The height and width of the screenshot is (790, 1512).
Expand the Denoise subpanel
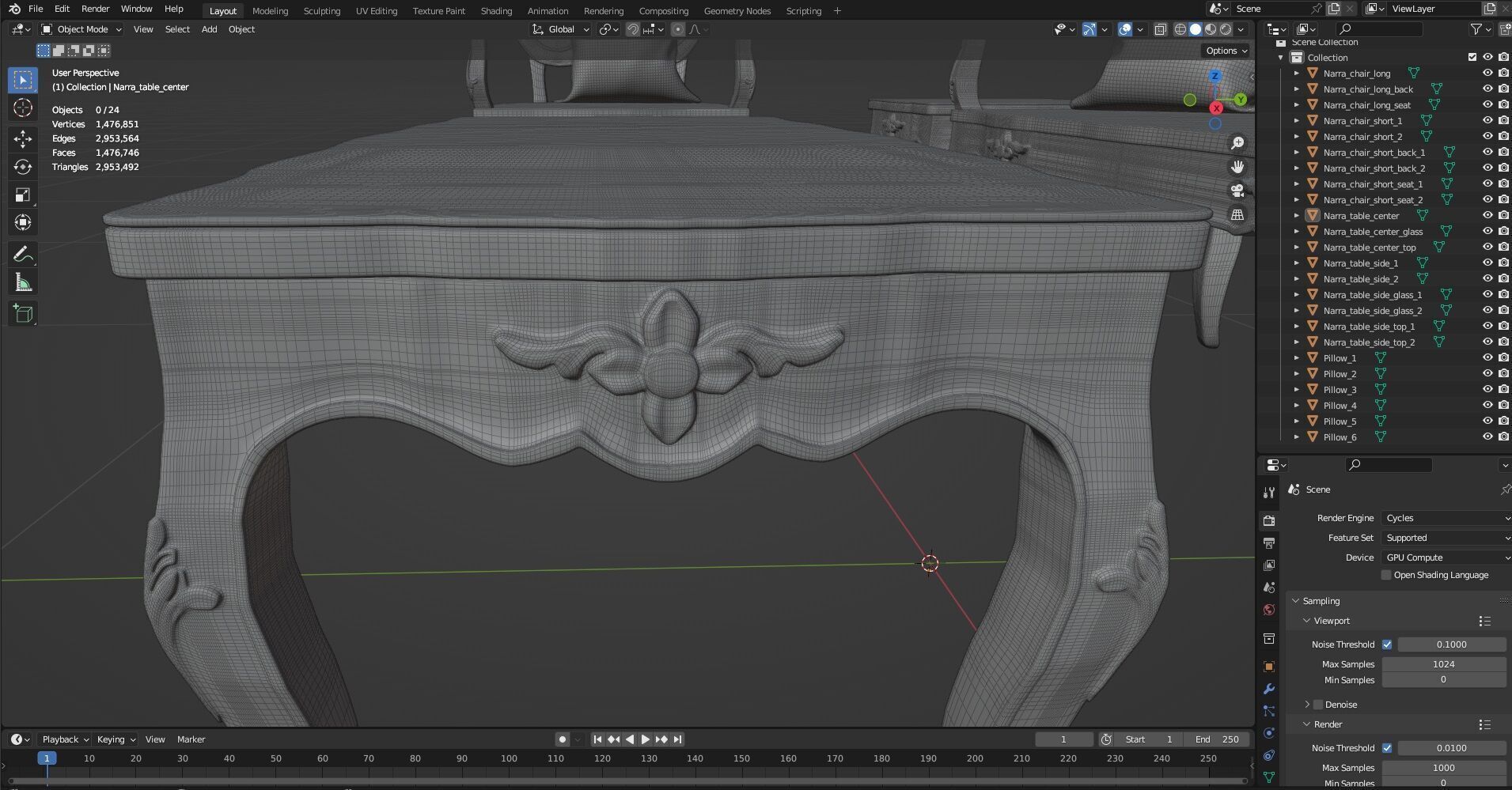tap(1307, 705)
